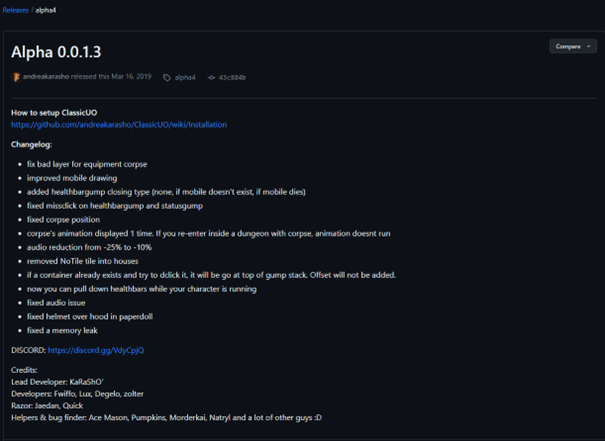Image resolution: width=605 pixels, height=441 pixels.
Task: Click 'Helpers & bug finder' credits line
Action: pos(166,417)
